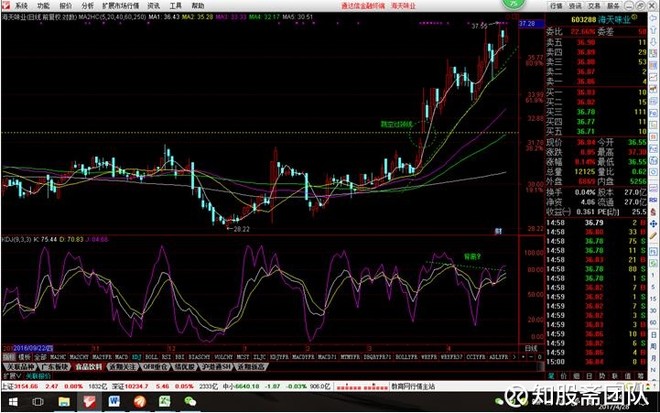This screenshot has height=413, width=660.
Task: Open the 分析 menu
Action: click(x=88, y=6)
